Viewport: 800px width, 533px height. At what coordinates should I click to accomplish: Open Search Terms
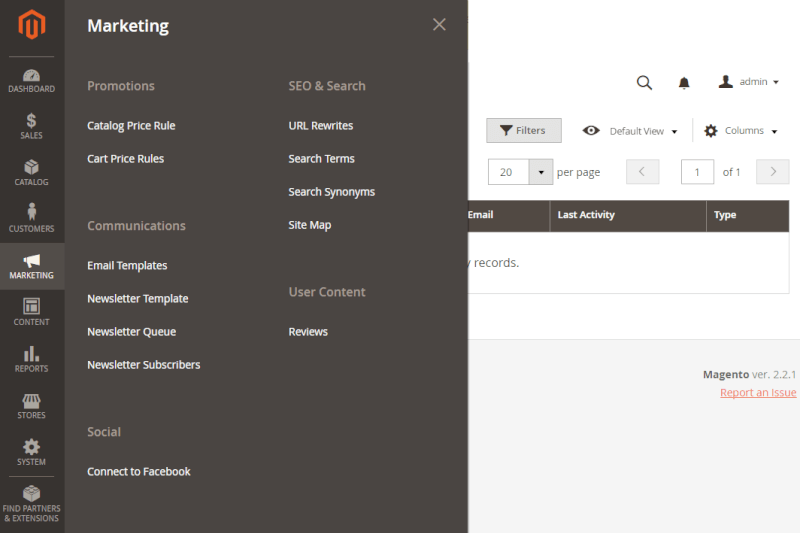point(321,159)
